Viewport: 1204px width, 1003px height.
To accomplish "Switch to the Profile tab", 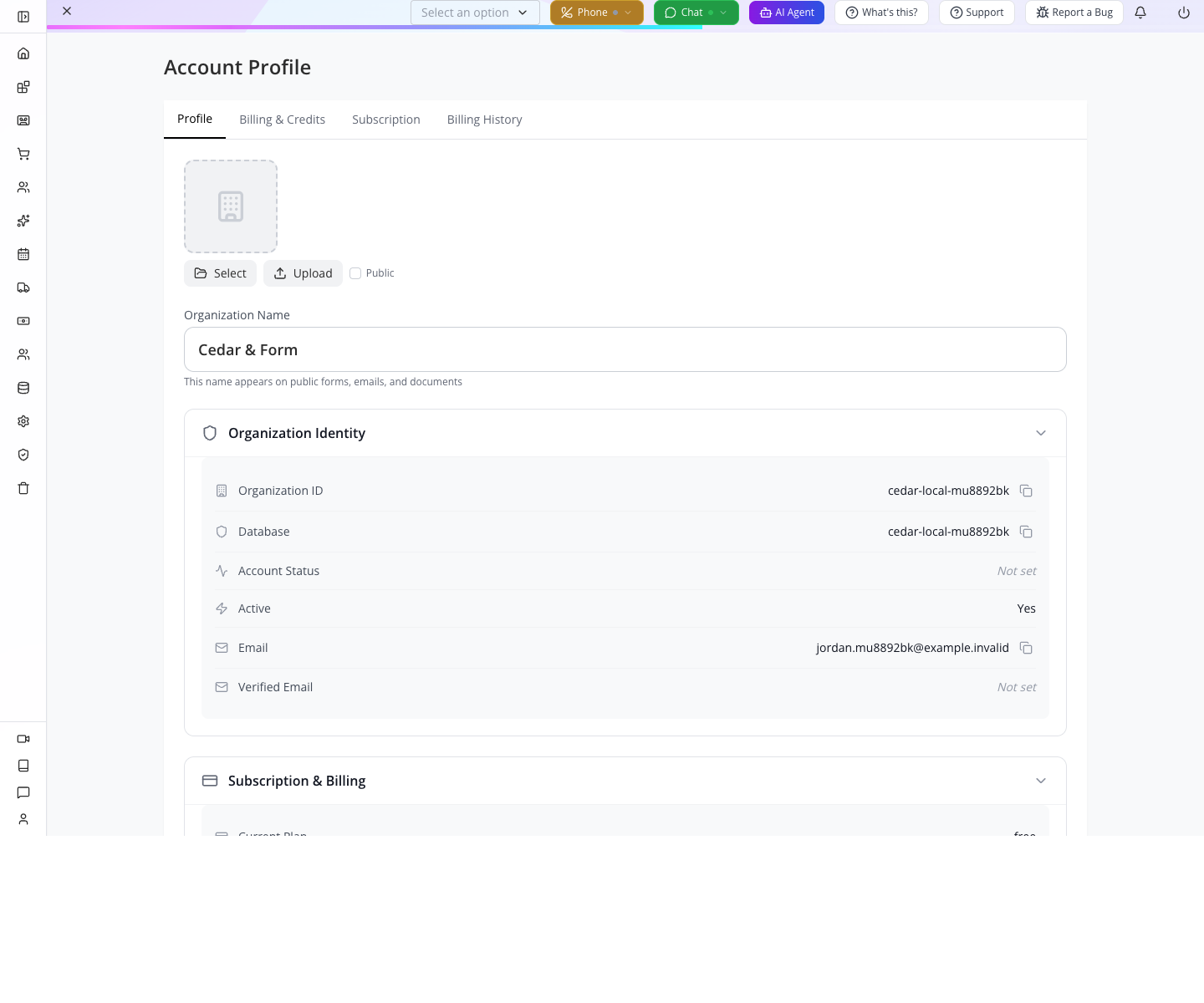I will (195, 119).
